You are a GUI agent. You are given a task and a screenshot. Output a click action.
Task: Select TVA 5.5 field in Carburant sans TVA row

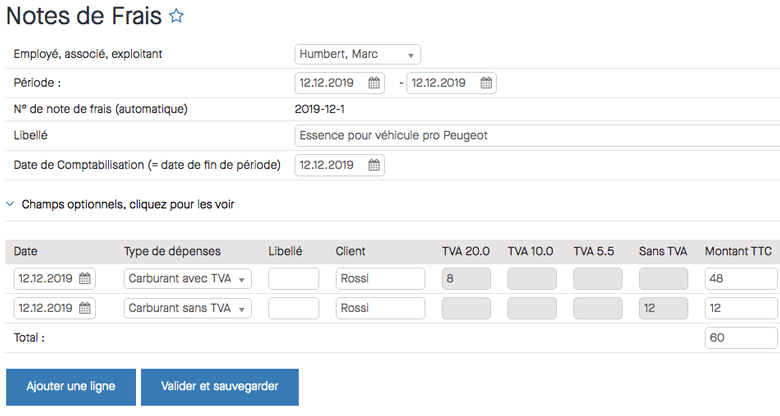click(x=598, y=308)
